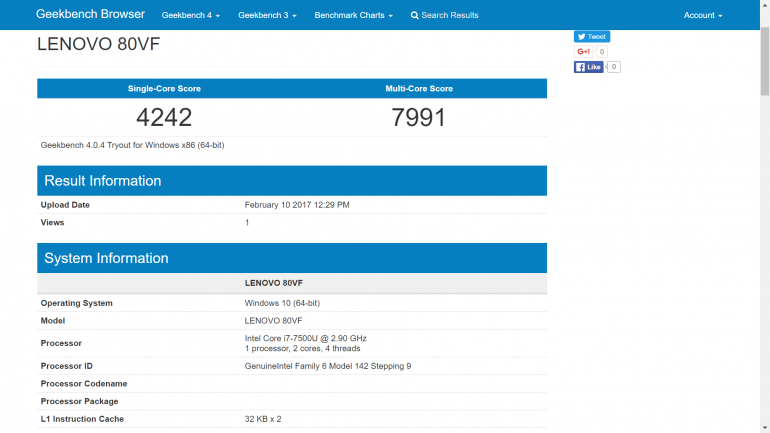Click the Single-Core Score header

click(164, 88)
